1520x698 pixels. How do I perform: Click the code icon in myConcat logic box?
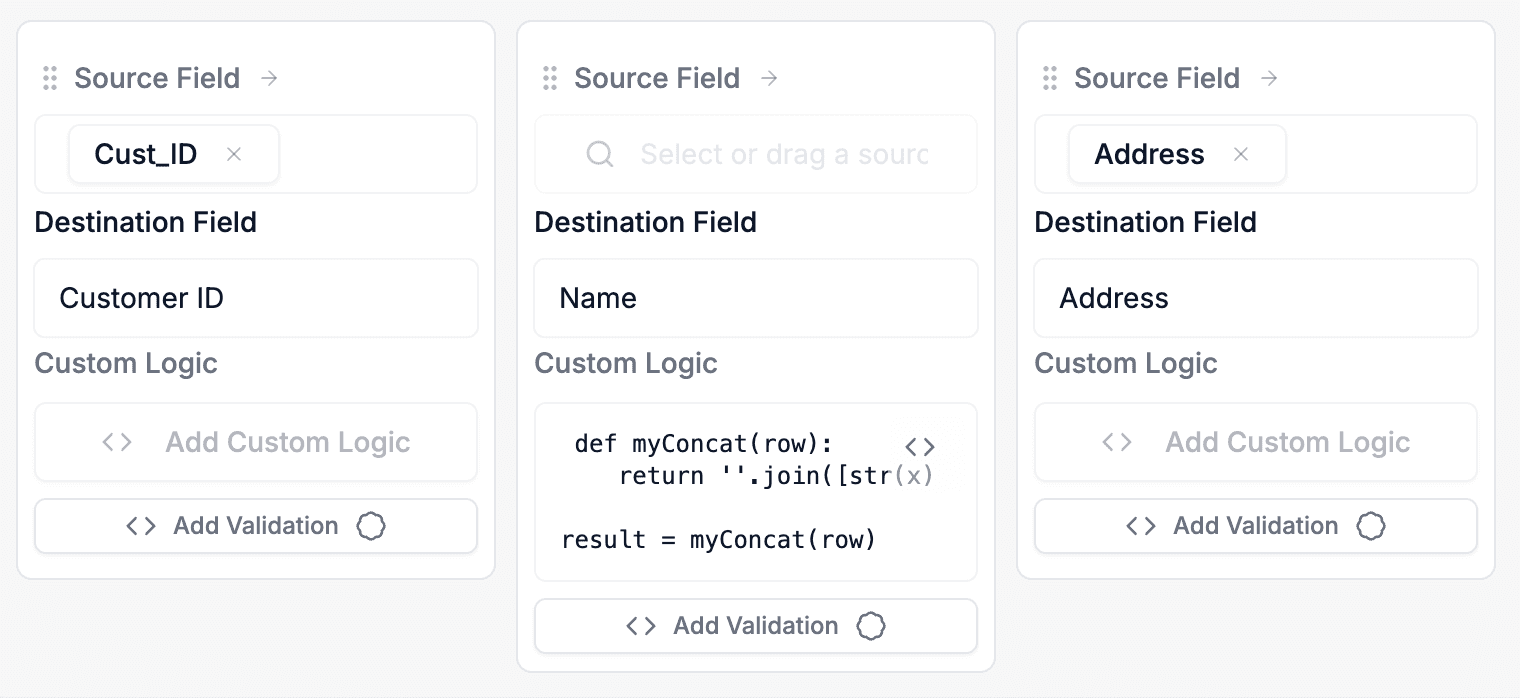point(920,446)
